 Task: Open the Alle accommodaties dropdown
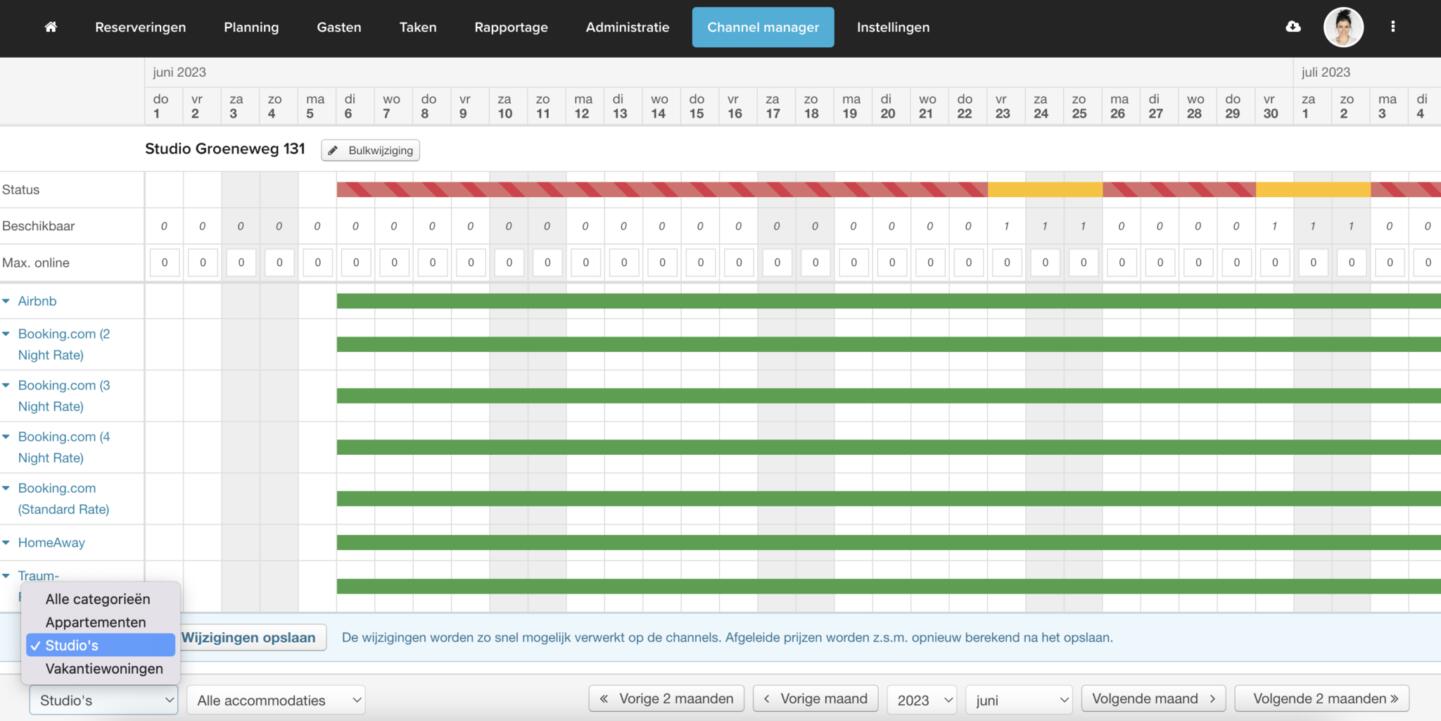(x=276, y=700)
